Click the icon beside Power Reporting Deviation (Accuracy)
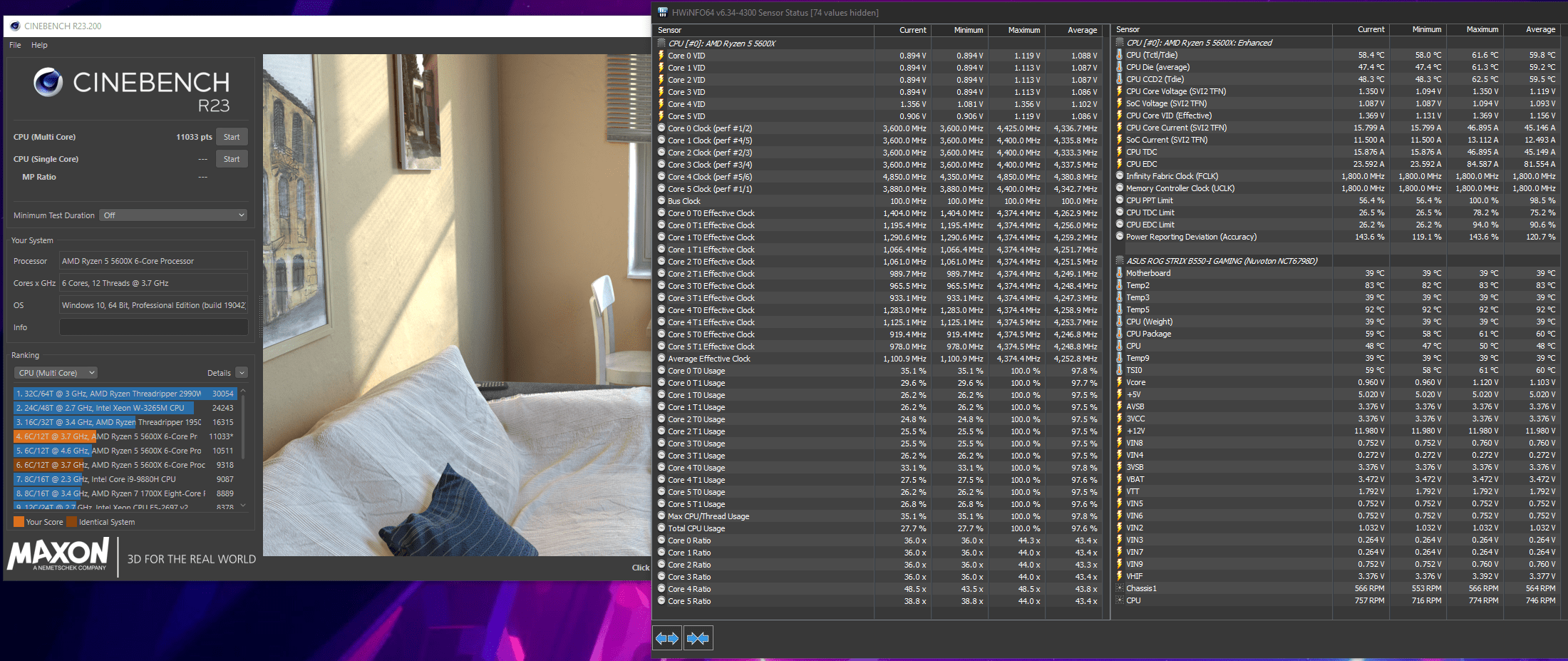The width and height of the screenshot is (1568, 661). (x=1120, y=237)
